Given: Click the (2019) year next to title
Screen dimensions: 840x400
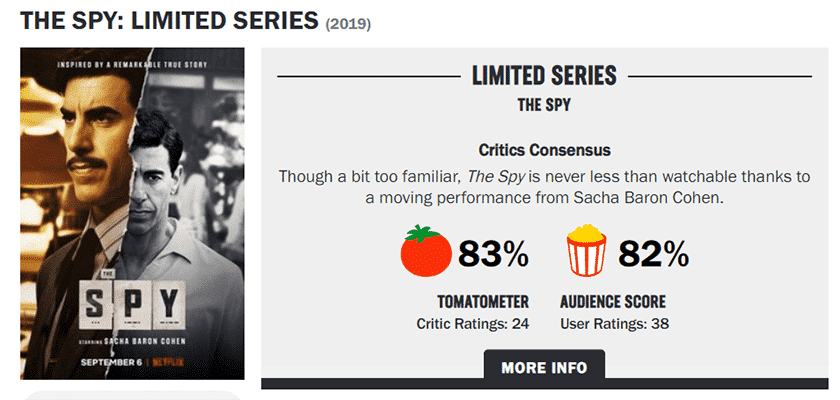Looking at the screenshot, I should (x=348, y=25).
